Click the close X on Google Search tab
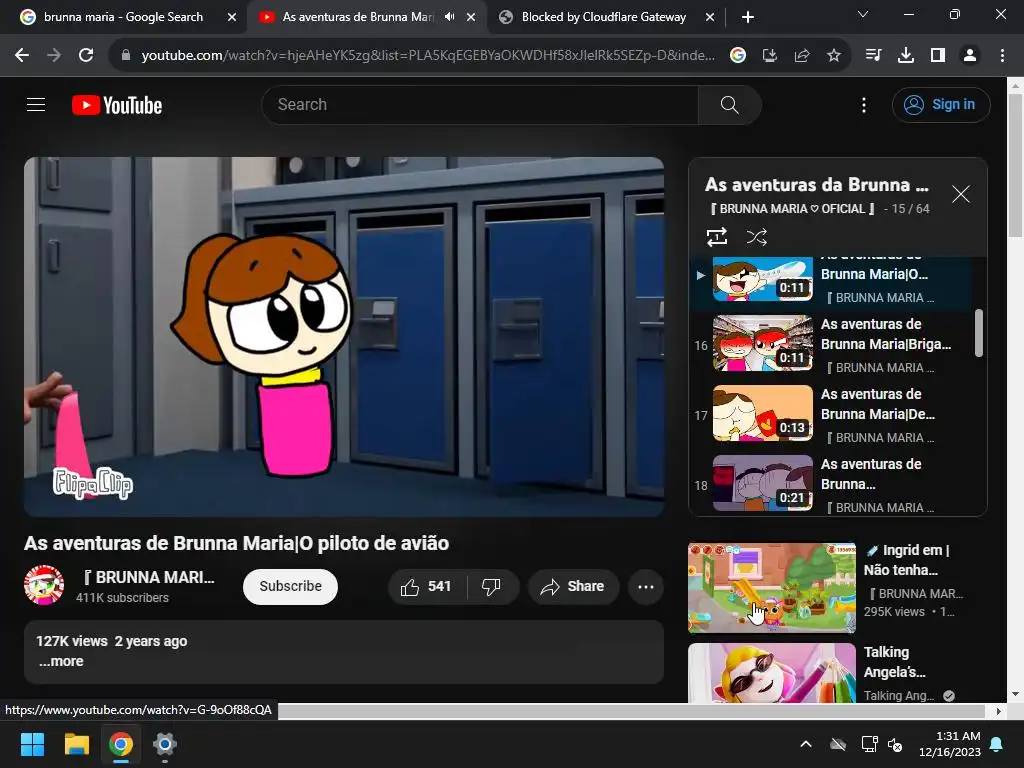1024x768 pixels. coord(232,17)
